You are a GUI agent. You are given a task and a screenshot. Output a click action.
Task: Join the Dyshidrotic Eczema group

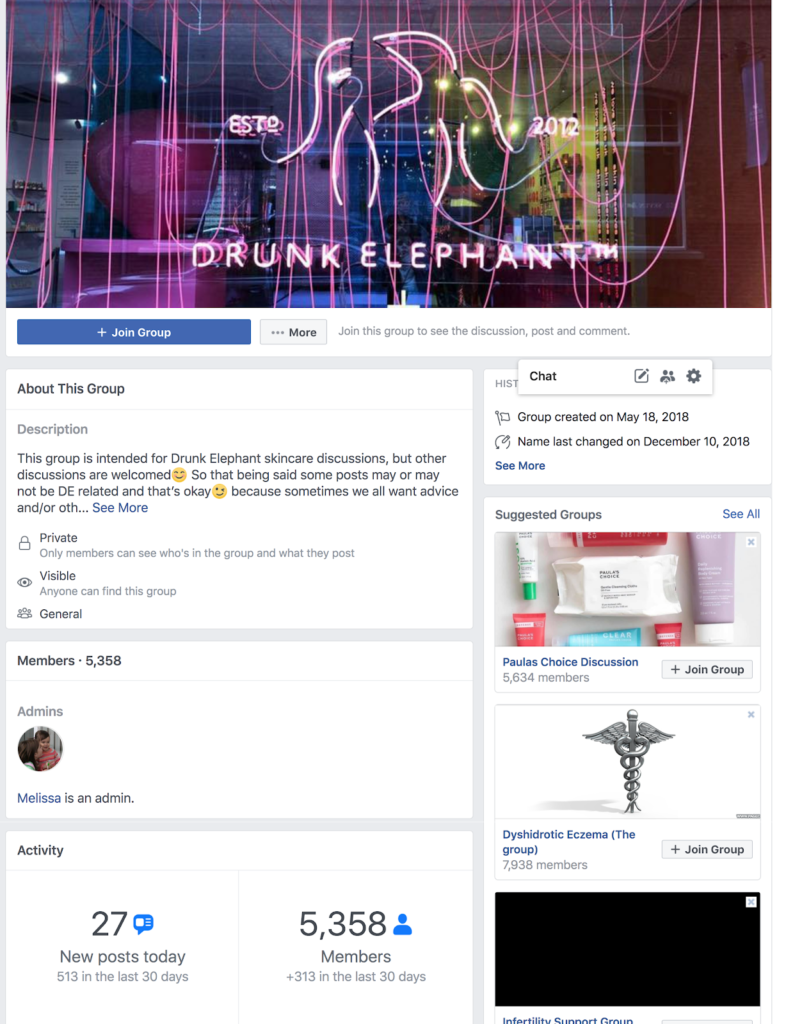707,849
